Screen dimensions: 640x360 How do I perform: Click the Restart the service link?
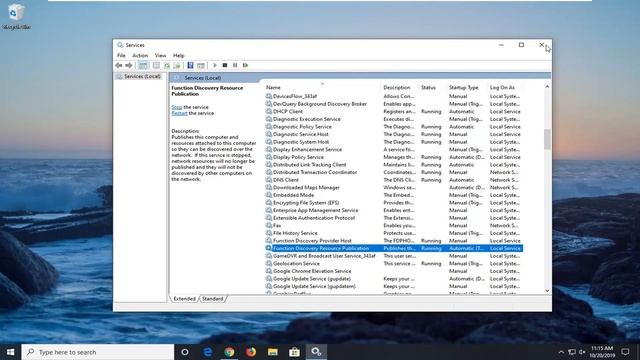(x=179, y=113)
